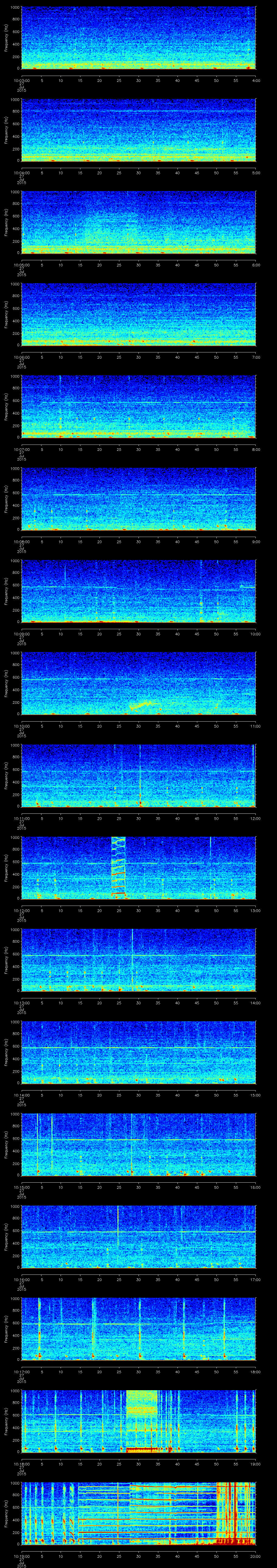Image resolution: width=277 pixels, height=1568 pixels.
Task: Click the Frequency (Hz) axis label of the 10:12:00 panel
Action: (6, 868)
